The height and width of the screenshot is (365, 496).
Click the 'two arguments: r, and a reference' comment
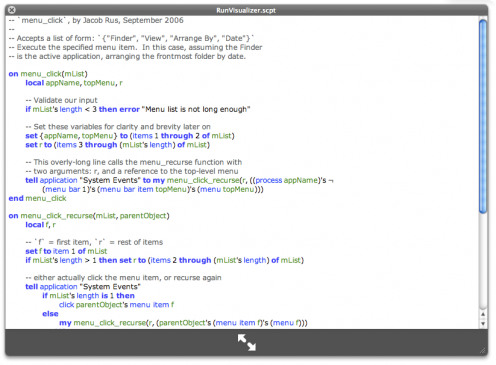(132, 171)
